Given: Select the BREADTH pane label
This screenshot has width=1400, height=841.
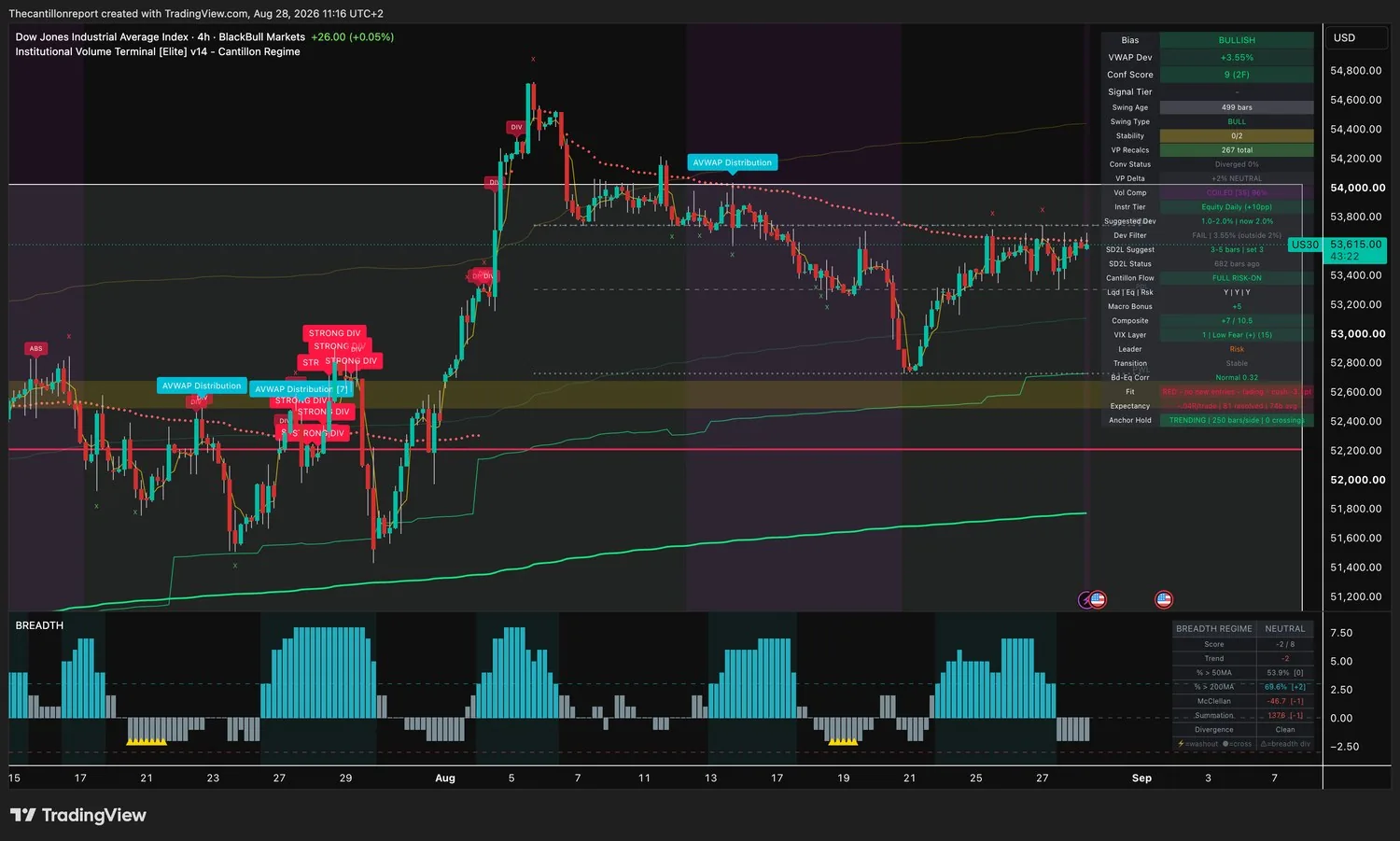Looking at the screenshot, I should pos(39,625).
